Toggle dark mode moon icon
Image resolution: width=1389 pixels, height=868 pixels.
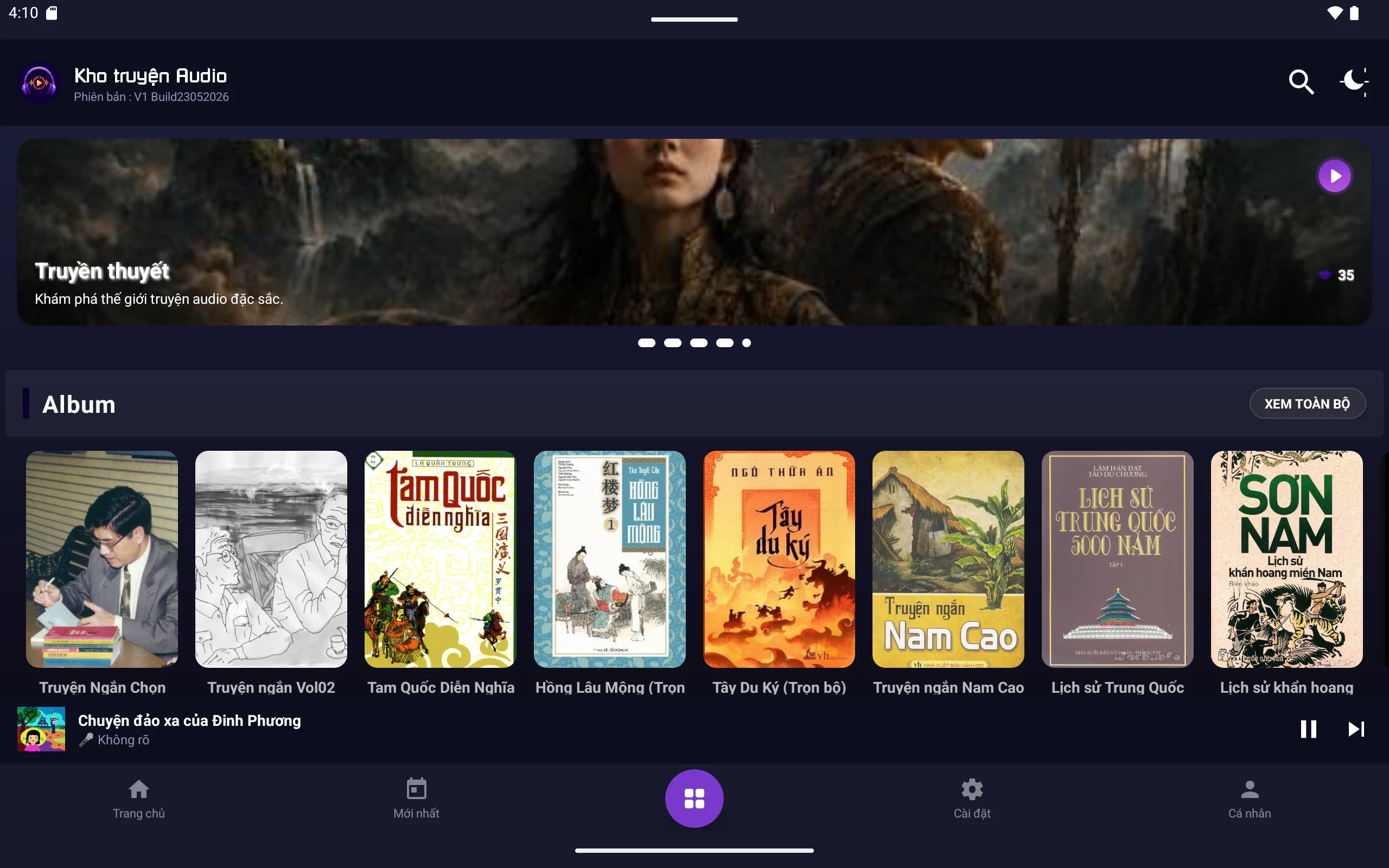(x=1353, y=82)
